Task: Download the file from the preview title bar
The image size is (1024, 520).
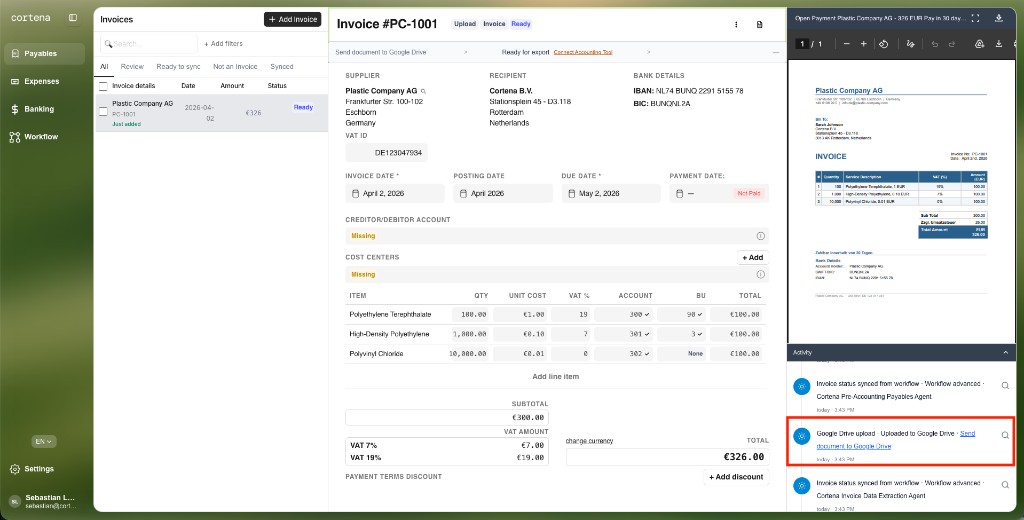Action: tap(999, 18)
